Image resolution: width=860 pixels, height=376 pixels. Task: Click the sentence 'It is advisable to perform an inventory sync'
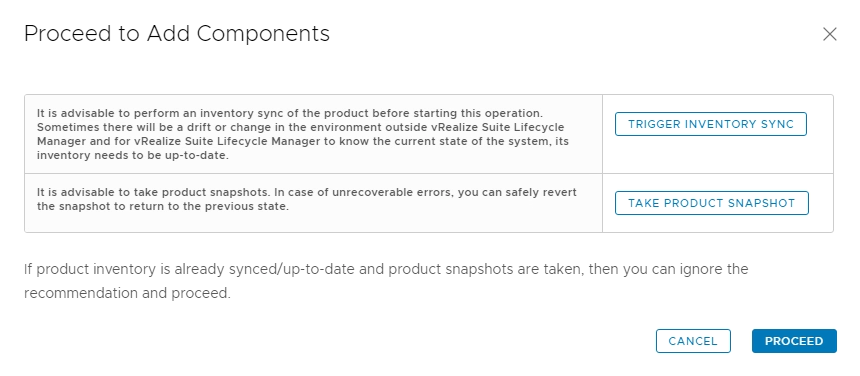[290, 113]
